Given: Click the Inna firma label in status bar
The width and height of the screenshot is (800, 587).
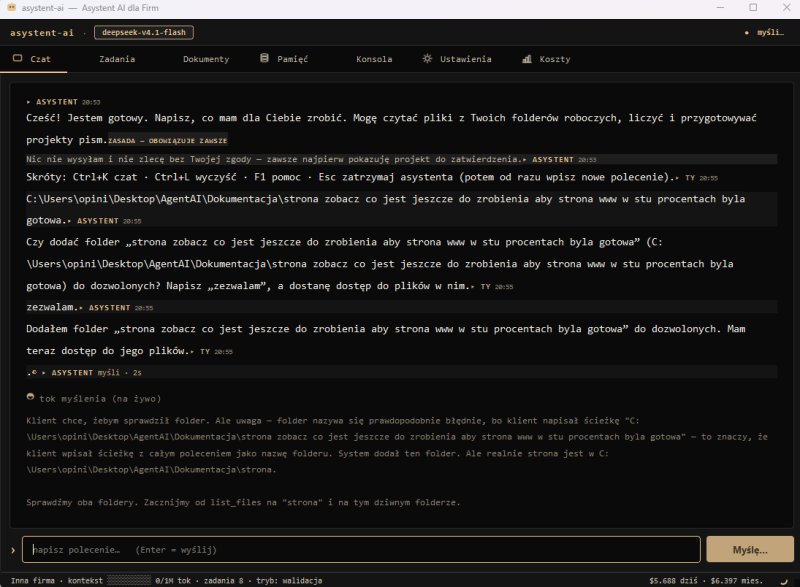Looking at the screenshot, I should click(33, 580).
